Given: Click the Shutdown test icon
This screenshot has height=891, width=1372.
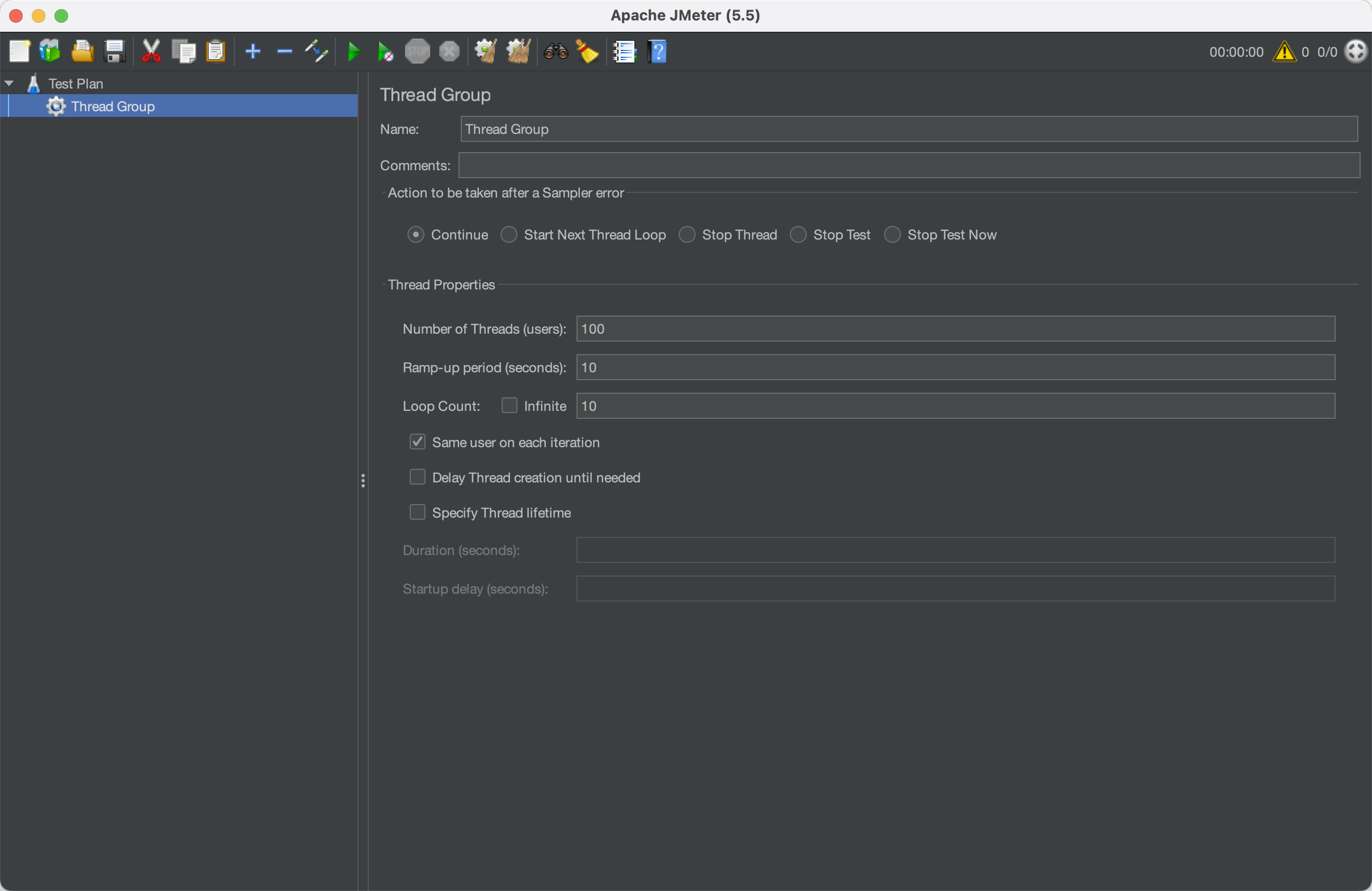Looking at the screenshot, I should pos(449,51).
